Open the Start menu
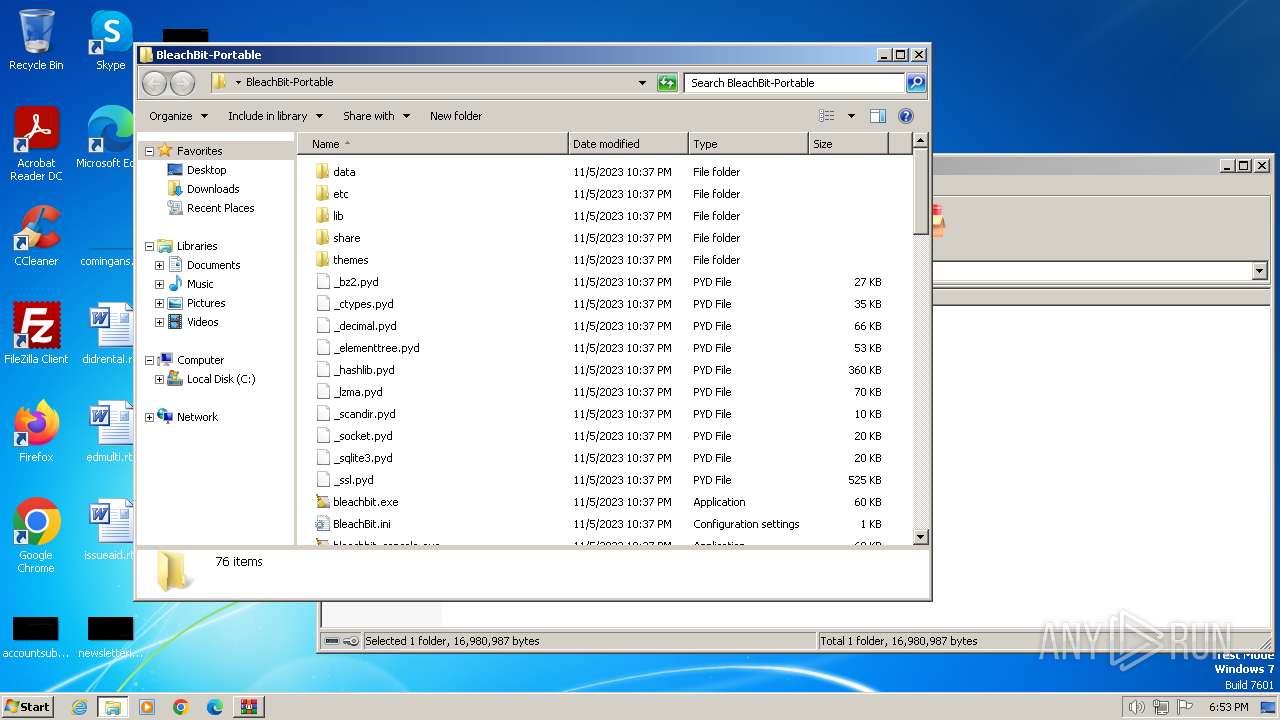1280x720 pixels. pyautogui.click(x=27, y=707)
